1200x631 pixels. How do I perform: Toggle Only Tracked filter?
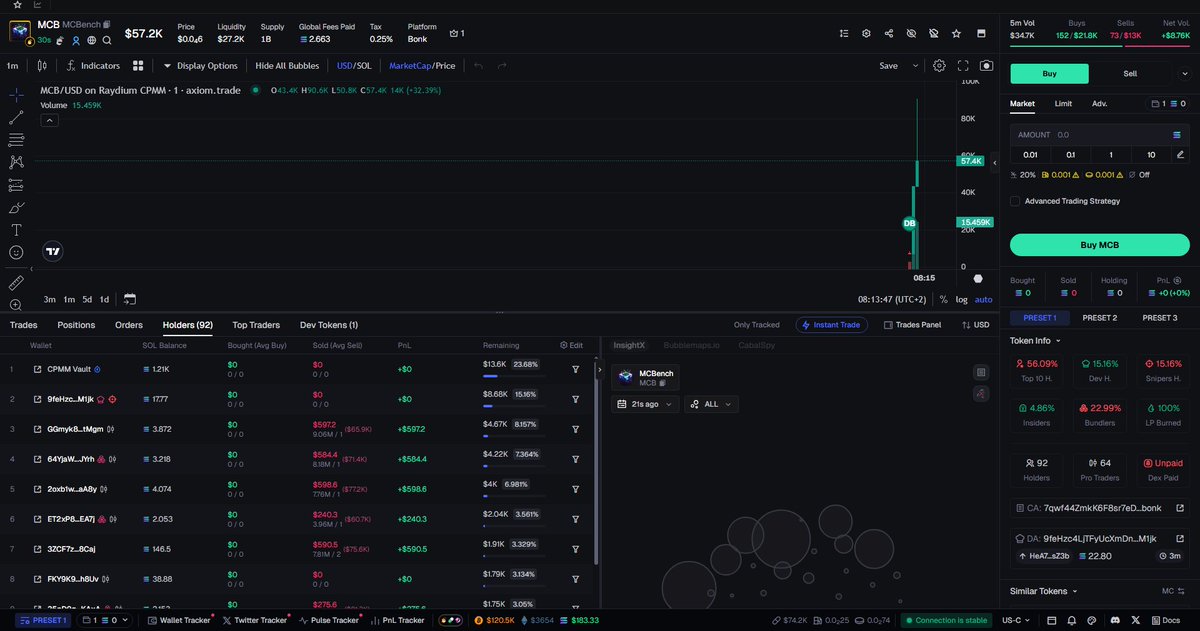756,325
